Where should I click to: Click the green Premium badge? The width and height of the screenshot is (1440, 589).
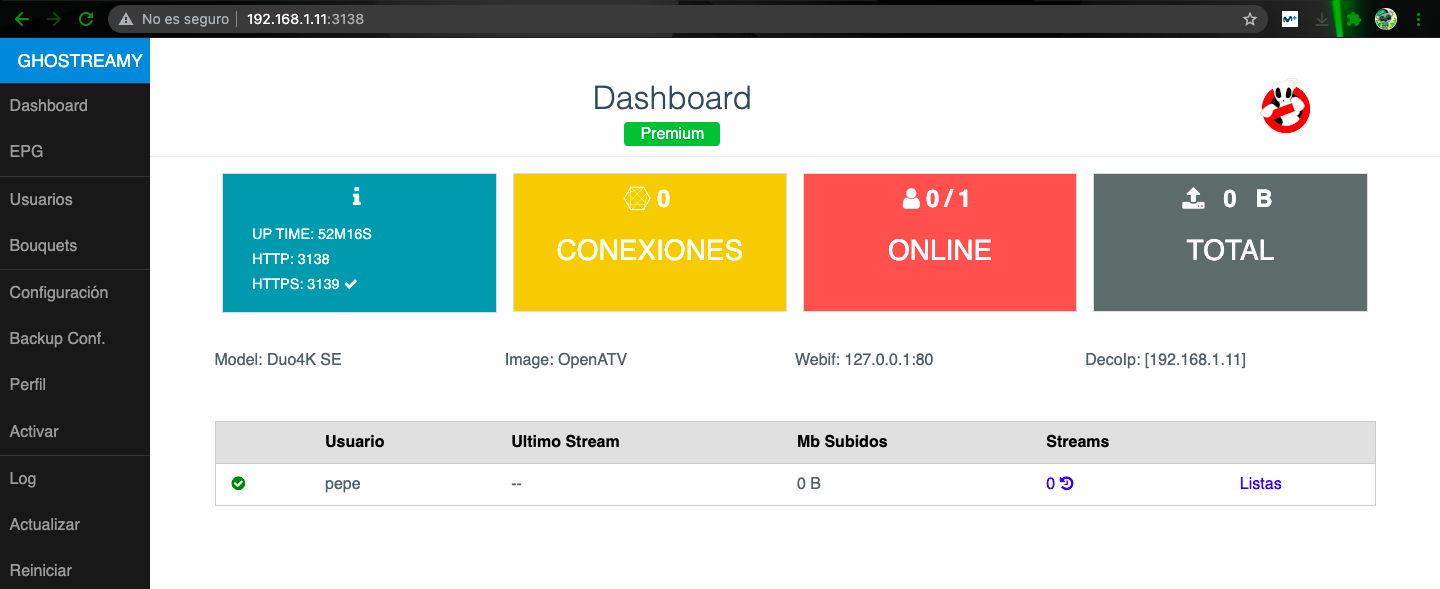pos(671,134)
